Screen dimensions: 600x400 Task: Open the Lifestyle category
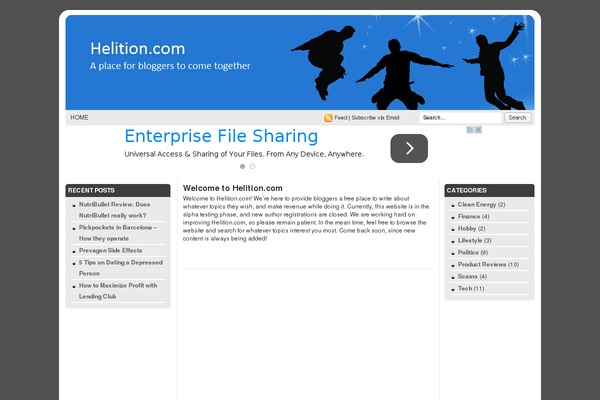470,240
